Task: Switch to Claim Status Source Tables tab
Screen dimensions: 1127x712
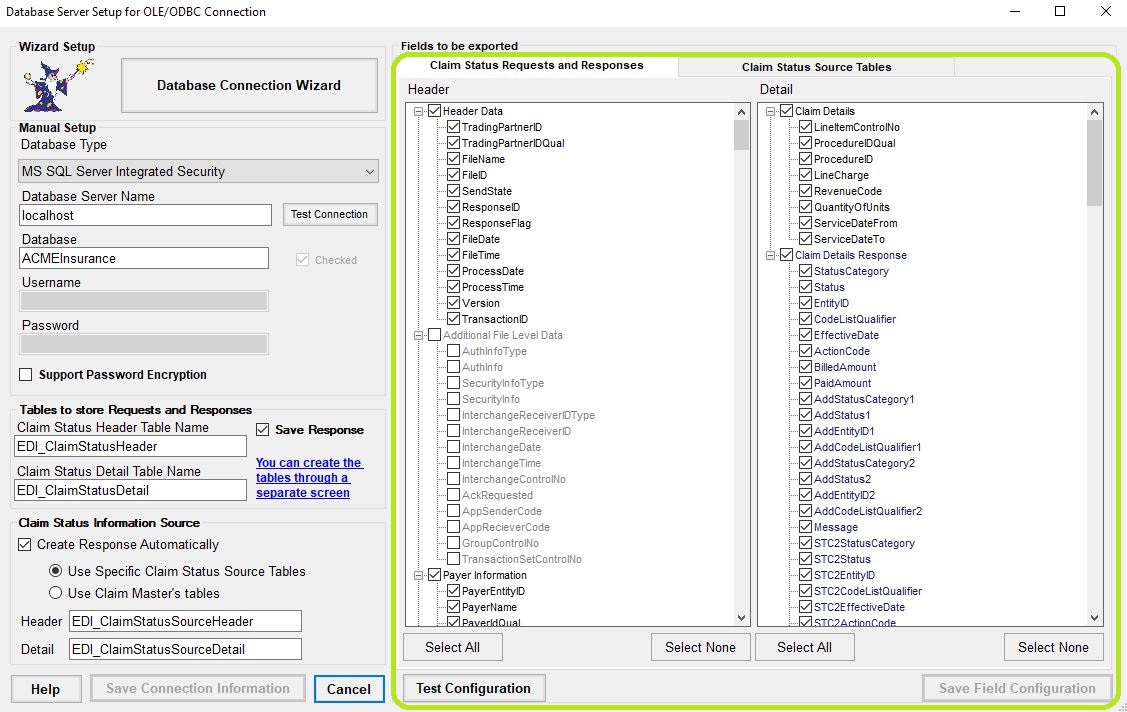Action: tap(816, 67)
